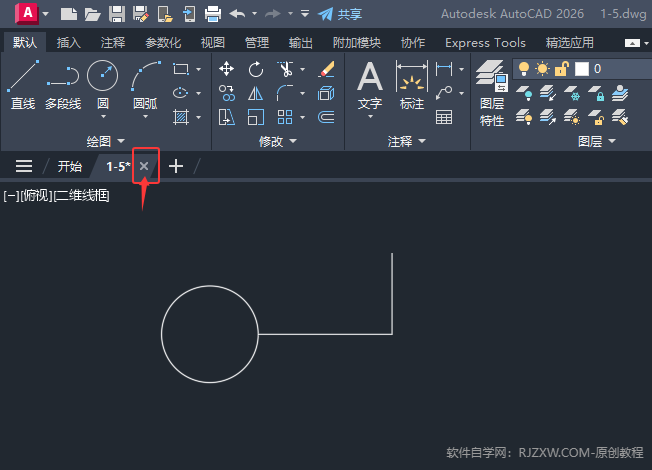The height and width of the screenshot is (470, 652).
Task: Insert a Table from annotation panel
Action: pyautogui.click(x=444, y=117)
